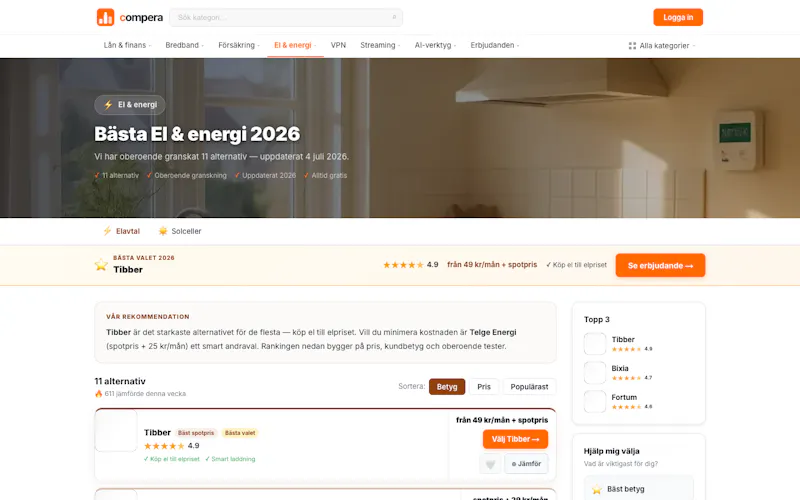This screenshot has width=800, height=500.
Task: Click the heart favorite icon for Tibber
Action: [490, 464]
